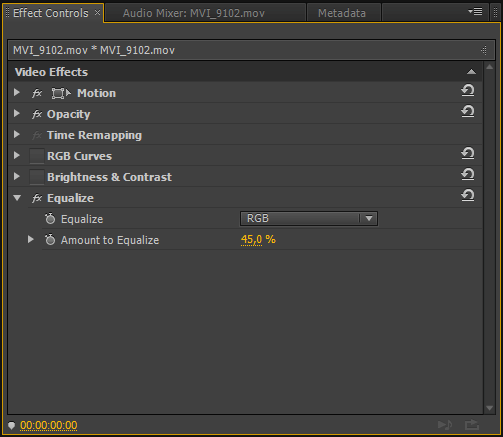Switch to the Metadata tab
Viewport: 503px width, 437px height.
[x=342, y=13]
